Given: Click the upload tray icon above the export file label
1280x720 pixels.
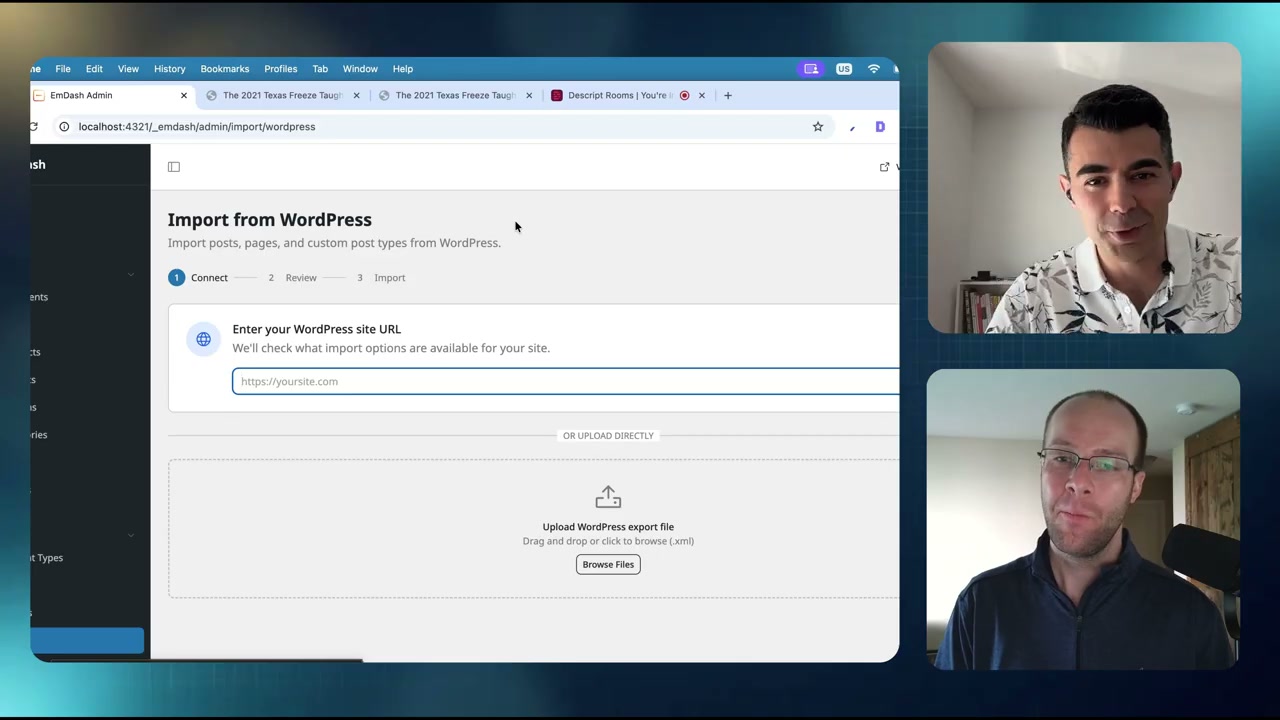Looking at the screenshot, I should click(x=608, y=497).
